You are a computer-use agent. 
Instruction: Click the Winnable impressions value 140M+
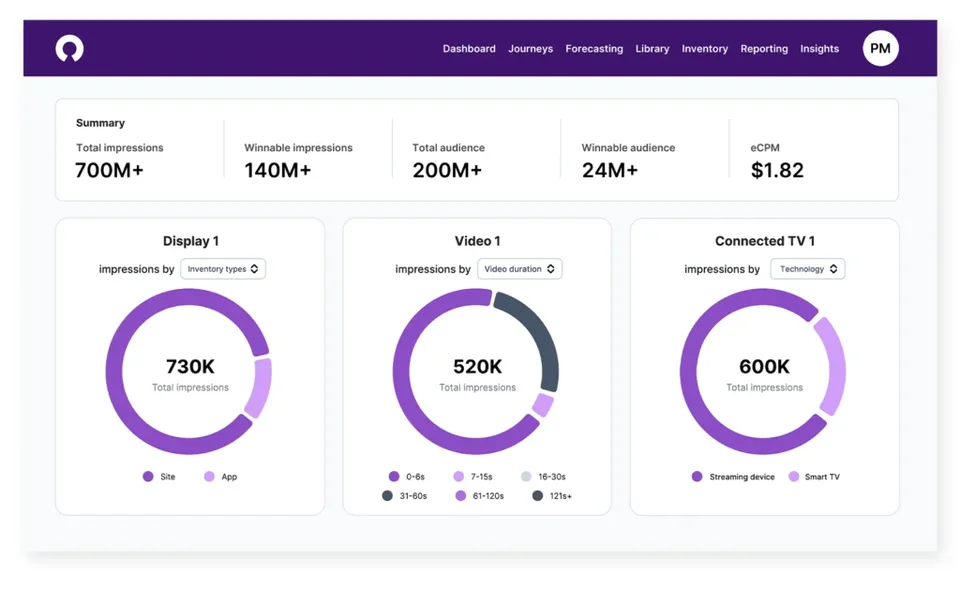pos(277,170)
